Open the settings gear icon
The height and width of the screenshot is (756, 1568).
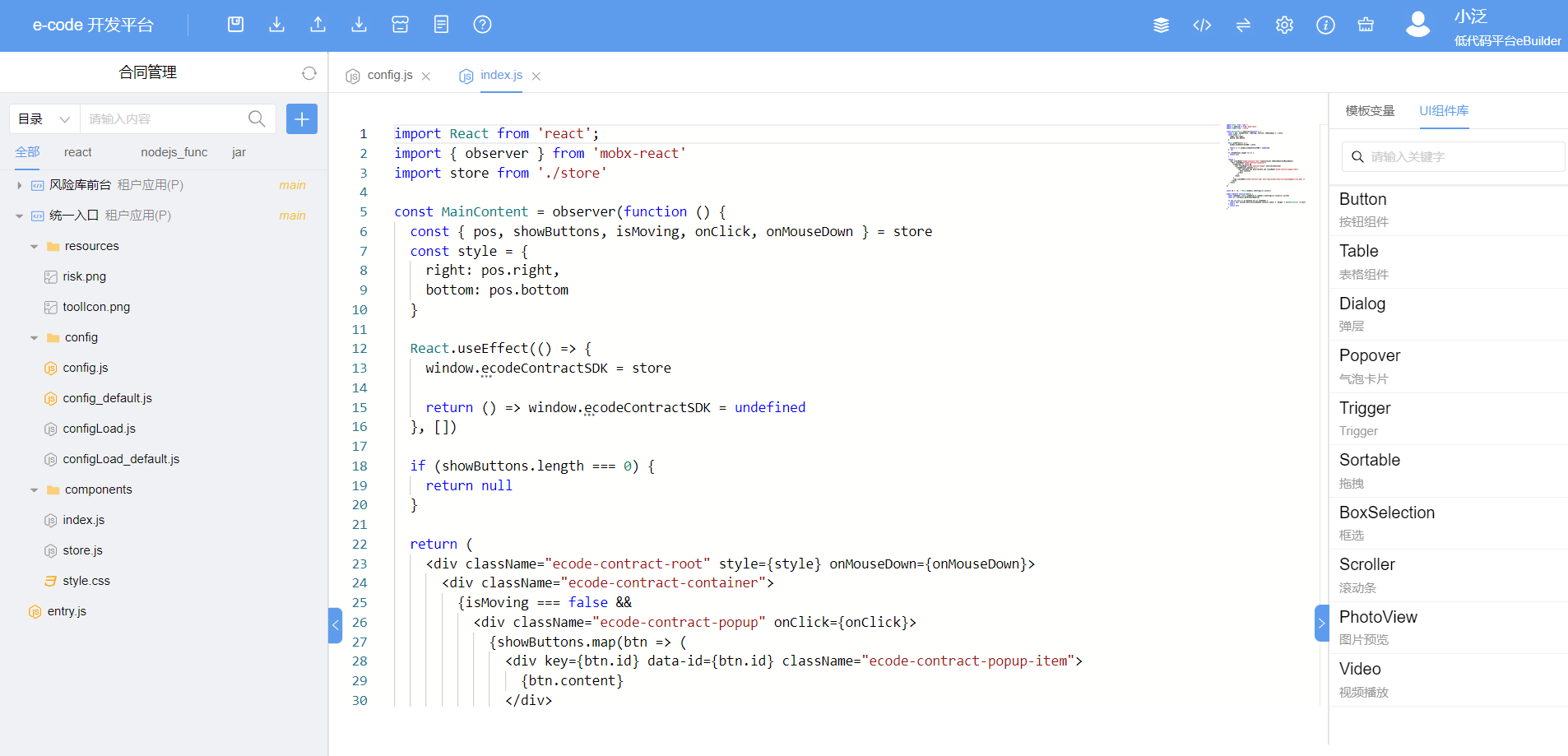click(1284, 26)
